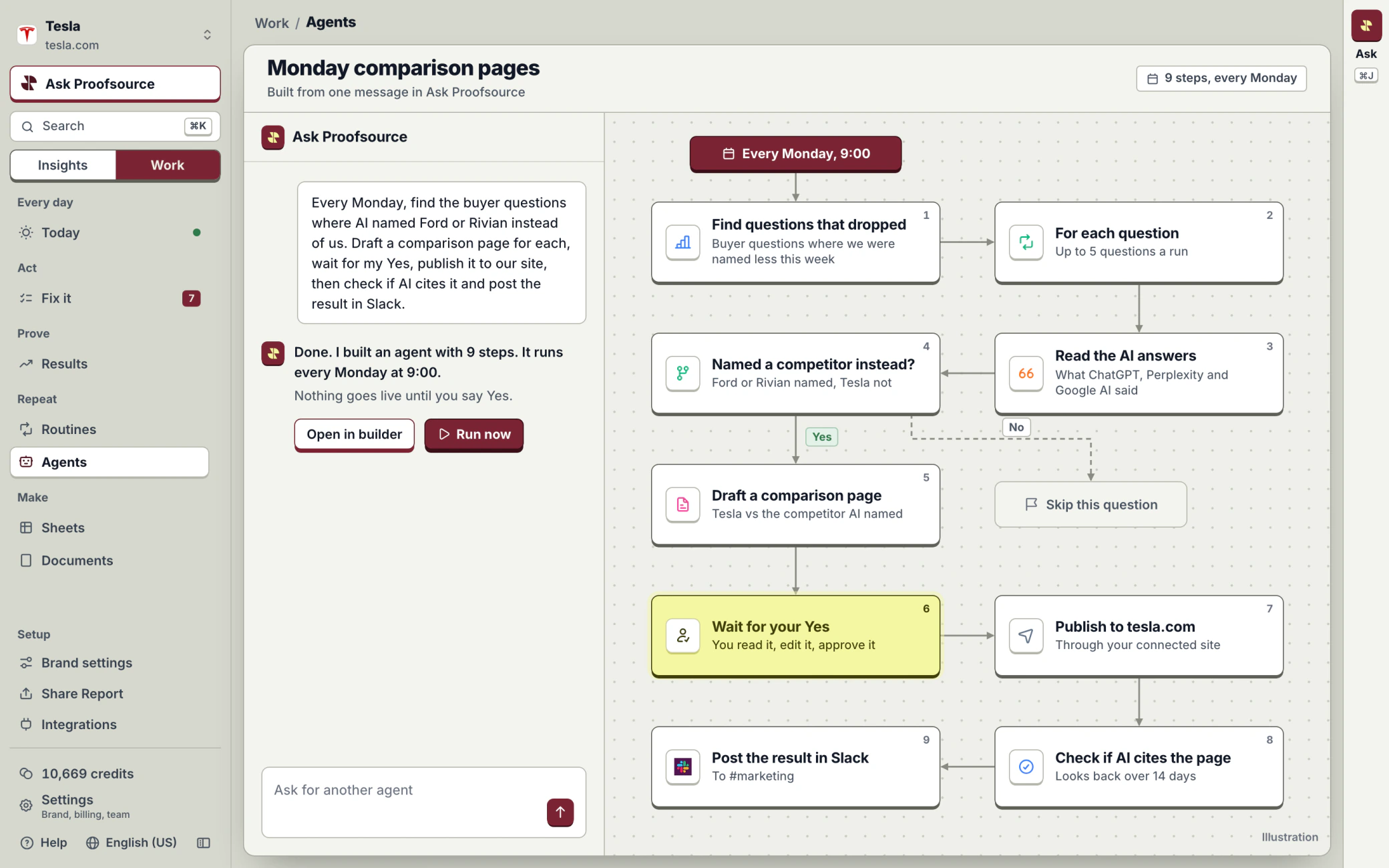Click Open in builder
Screen dimensions: 1389x868
point(354,434)
